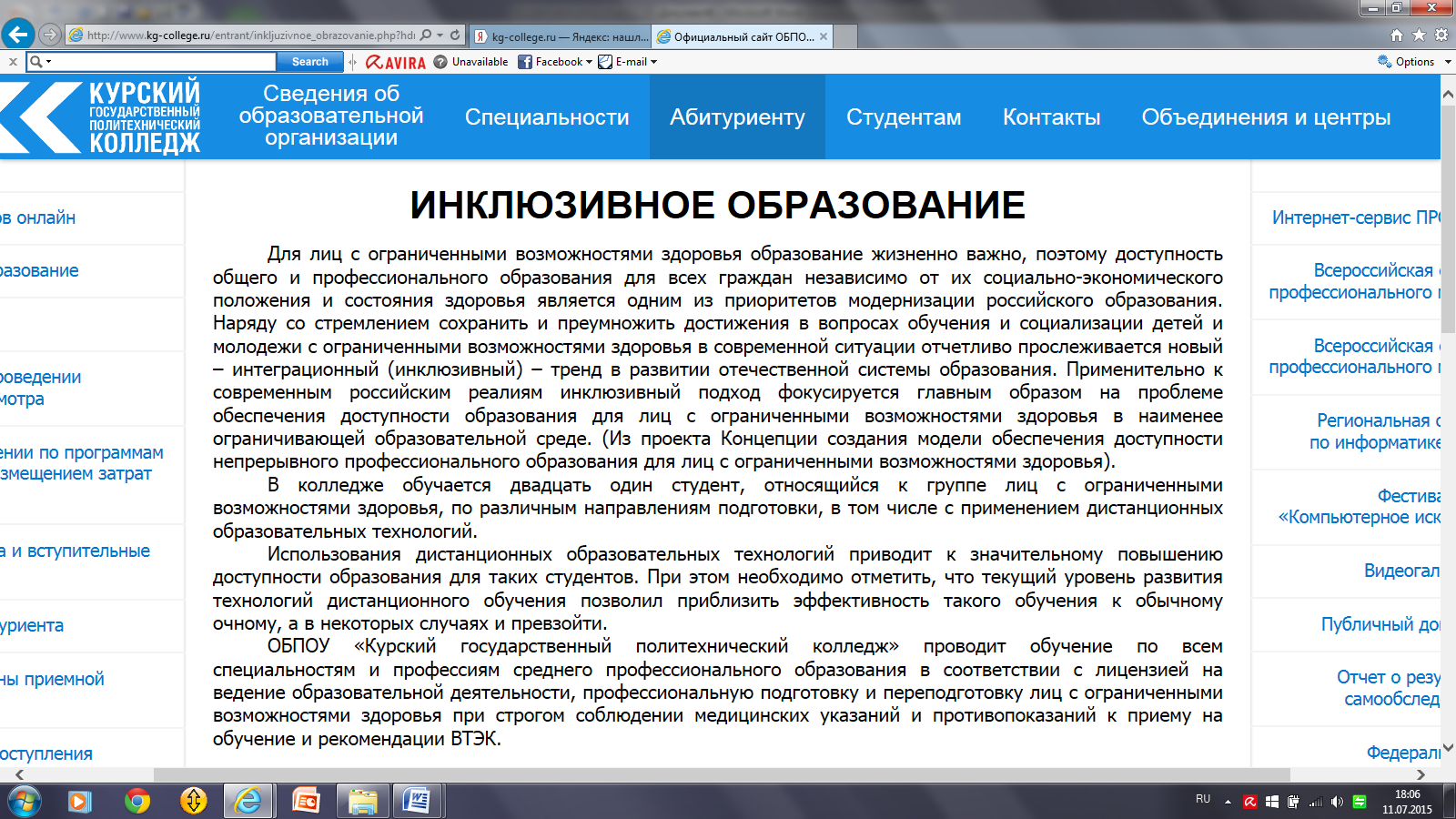Open PowerPoint from the taskbar

(306, 801)
